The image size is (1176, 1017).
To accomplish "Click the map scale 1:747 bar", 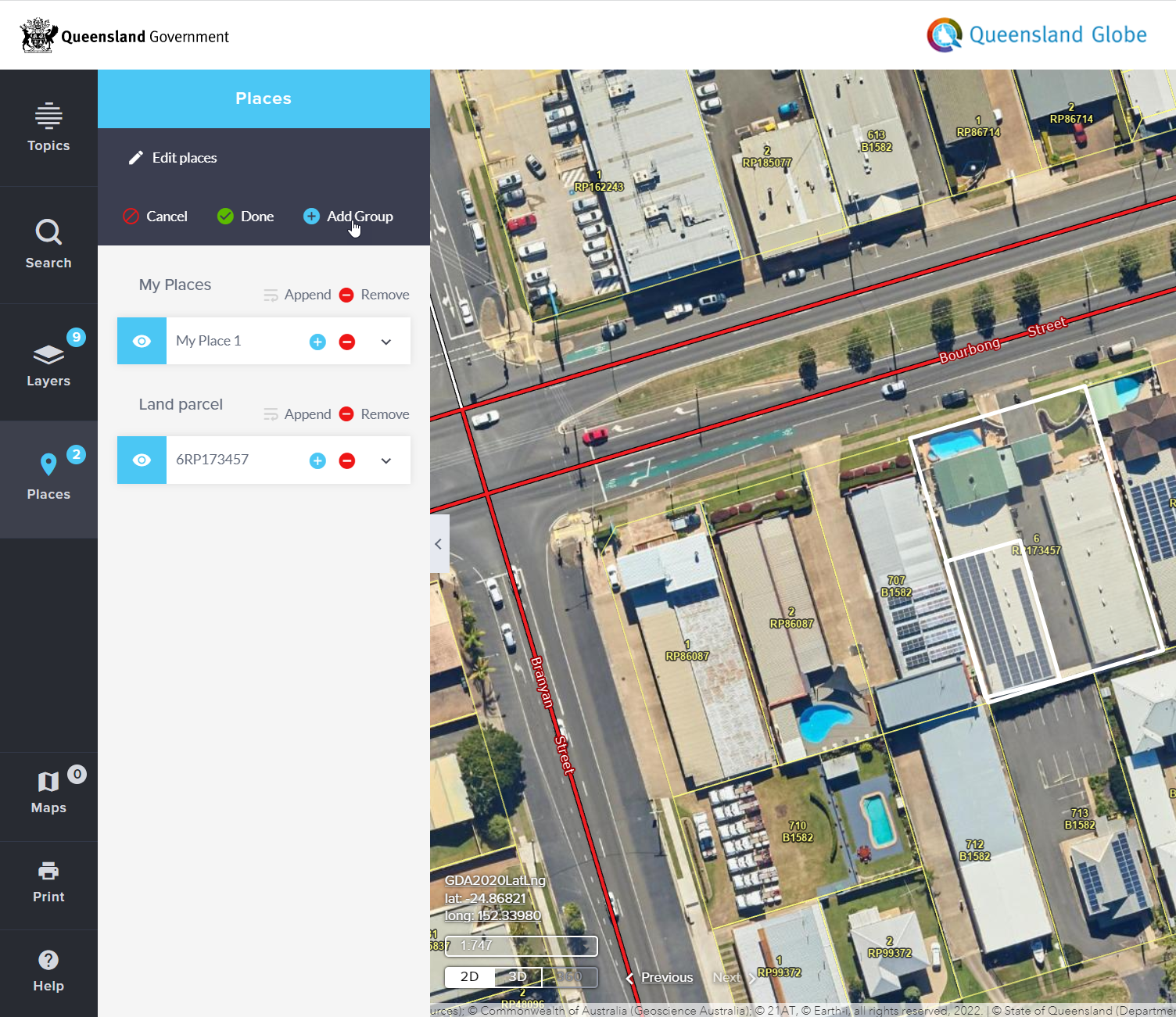I will pos(521,946).
